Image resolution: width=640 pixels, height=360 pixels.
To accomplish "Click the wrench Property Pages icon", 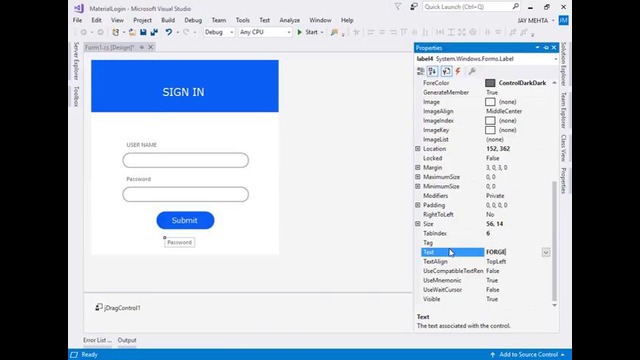I will 472,71.
